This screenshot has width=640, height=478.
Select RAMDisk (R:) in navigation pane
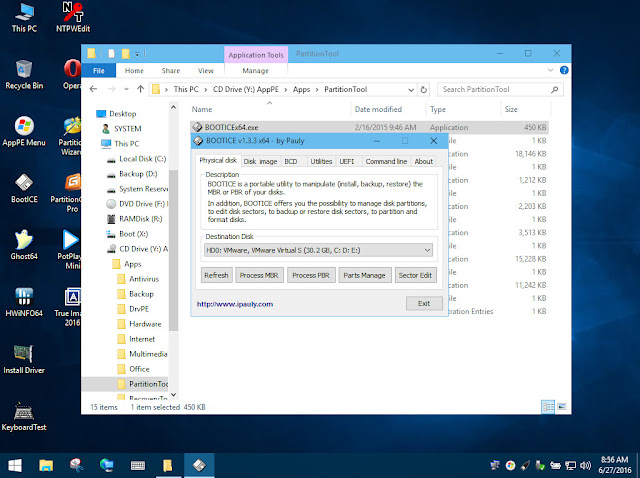[x=140, y=219]
